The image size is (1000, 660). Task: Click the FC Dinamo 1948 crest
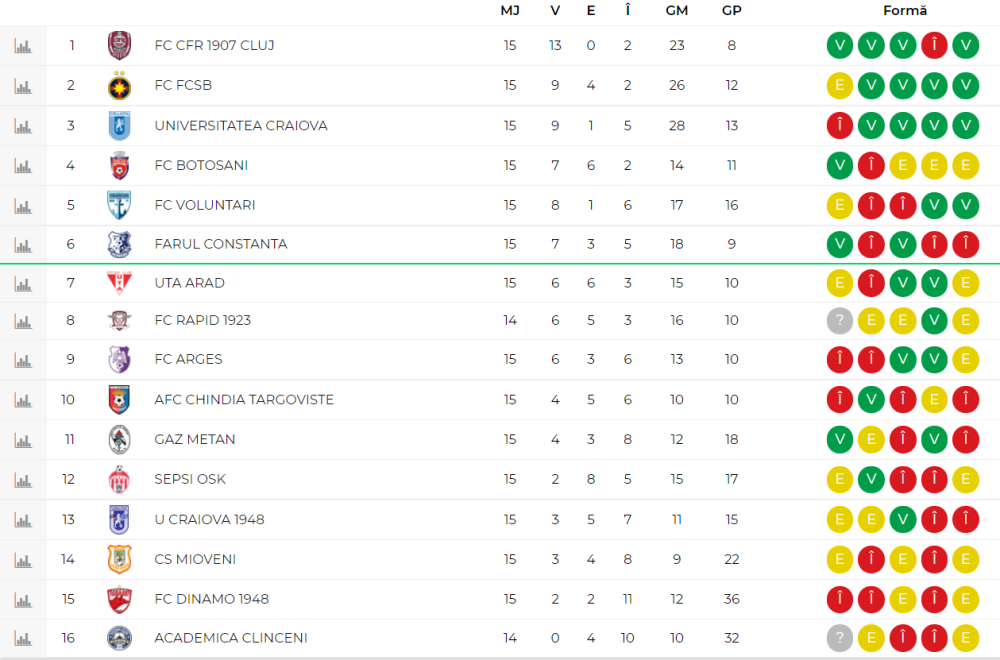(119, 599)
